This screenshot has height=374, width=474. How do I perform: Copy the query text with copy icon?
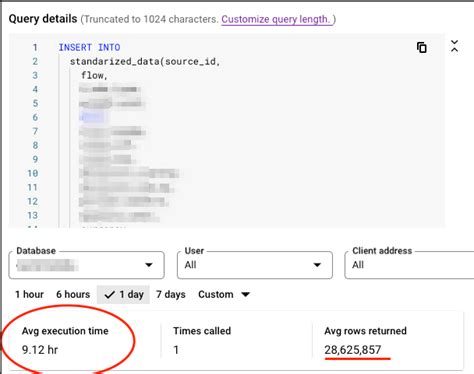[x=422, y=47]
